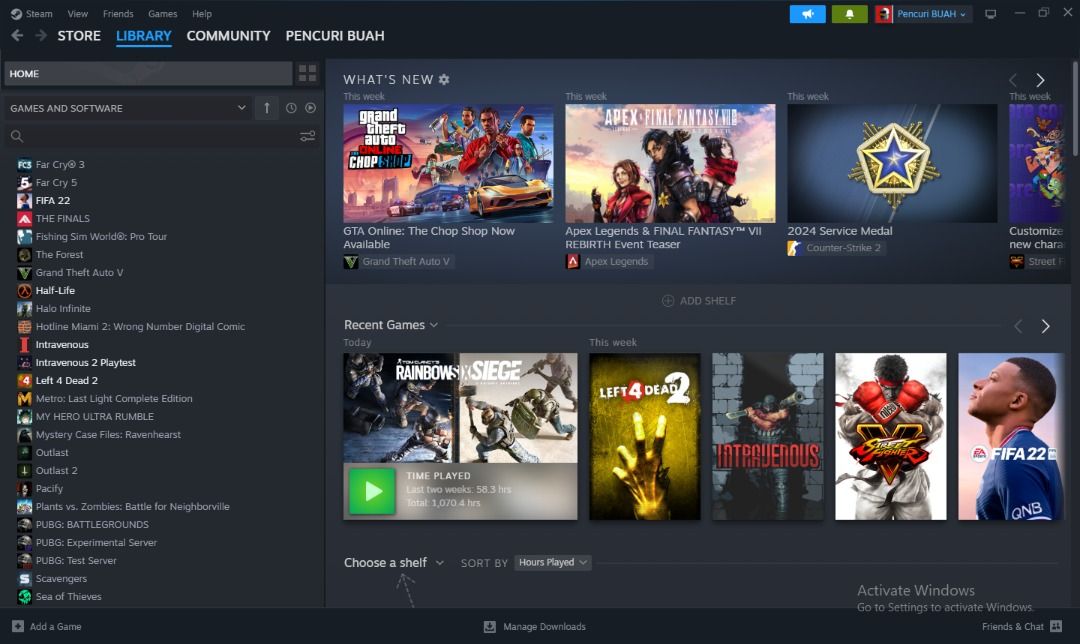Screen dimensions: 1080x644
Task: Play Rainbow Six Siege green button
Action: [372, 491]
